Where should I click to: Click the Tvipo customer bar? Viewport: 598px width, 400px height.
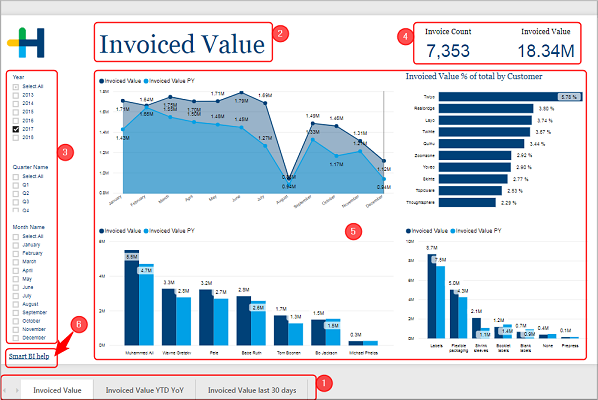510,97
